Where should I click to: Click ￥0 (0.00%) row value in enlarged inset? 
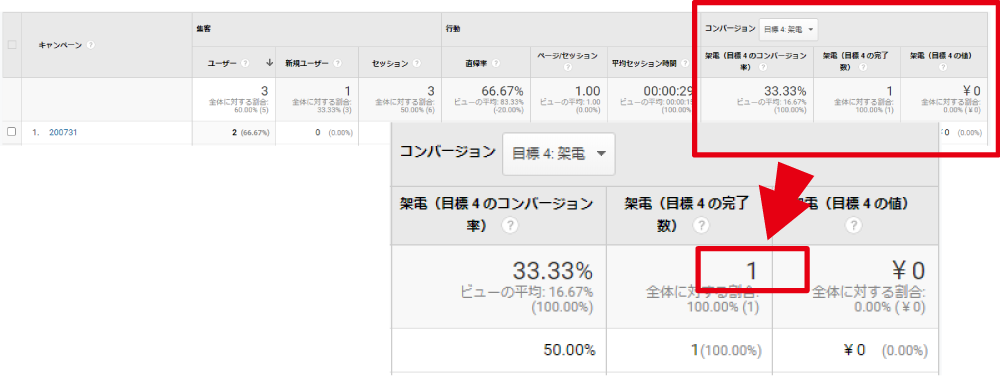pyautogui.click(x=885, y=350)
